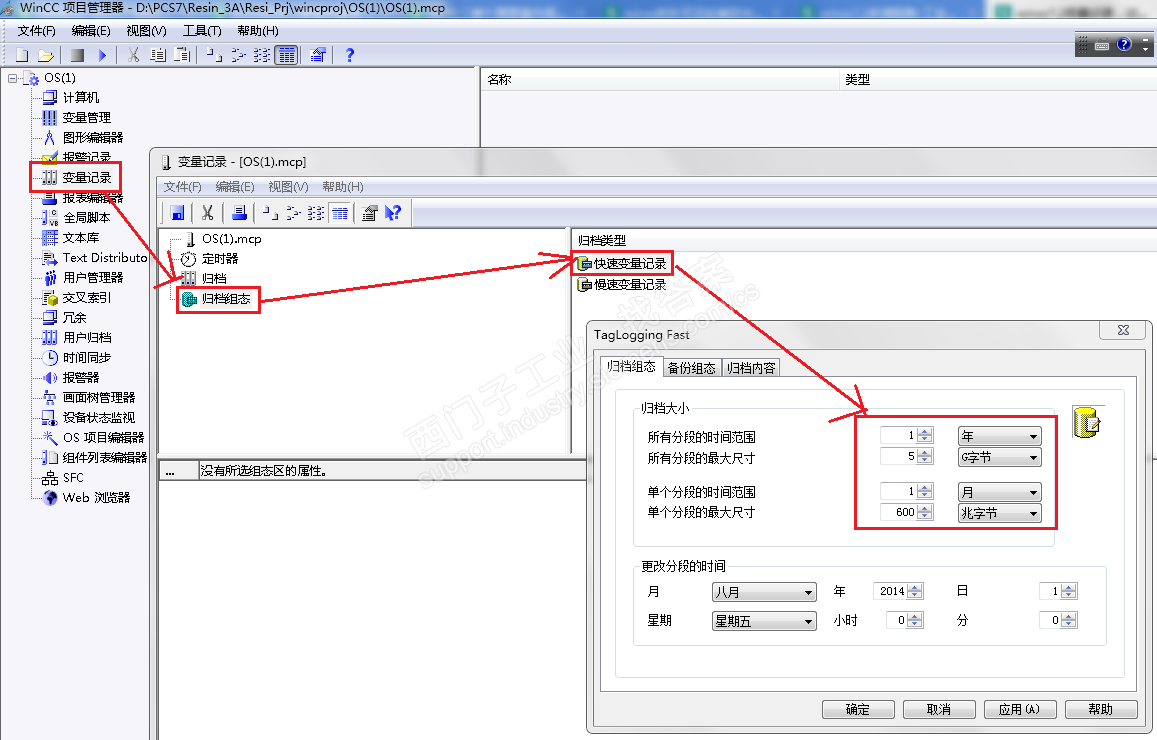The image size is (1157, 740).
Task: Open 星期五 weekday dropdown
Action: tap(764, 621)
